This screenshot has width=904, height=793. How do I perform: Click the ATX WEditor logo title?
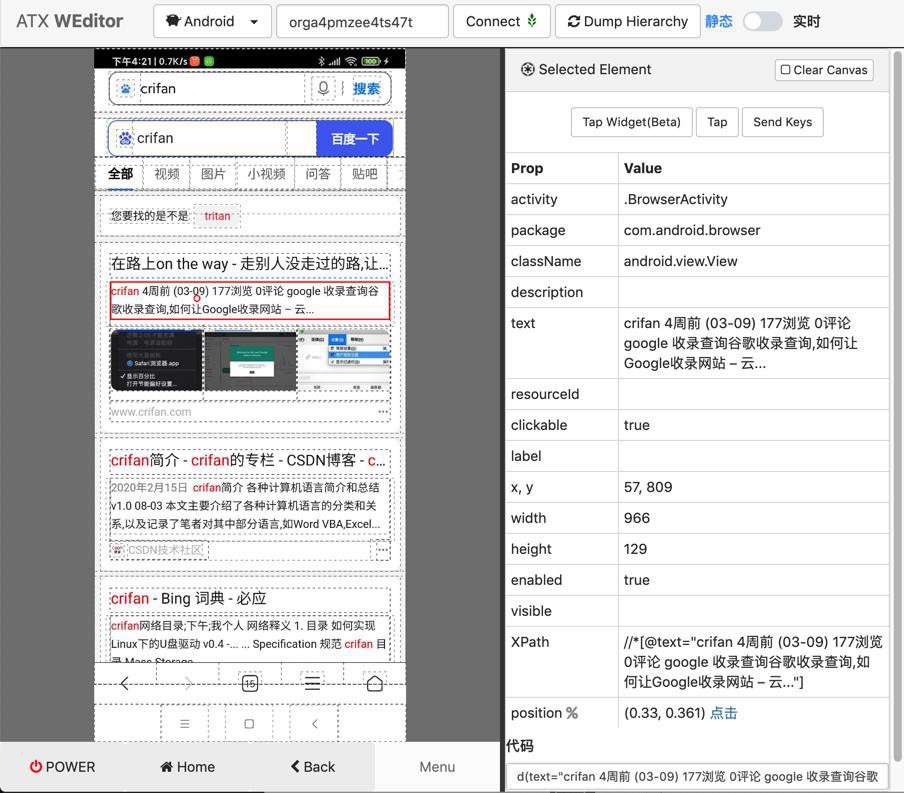[x=70, y=21]
